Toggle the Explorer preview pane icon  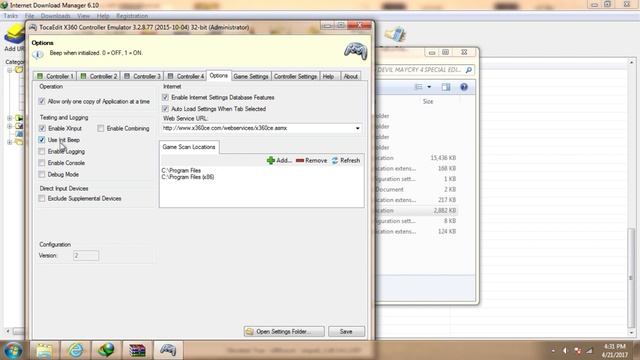point(446,87)
